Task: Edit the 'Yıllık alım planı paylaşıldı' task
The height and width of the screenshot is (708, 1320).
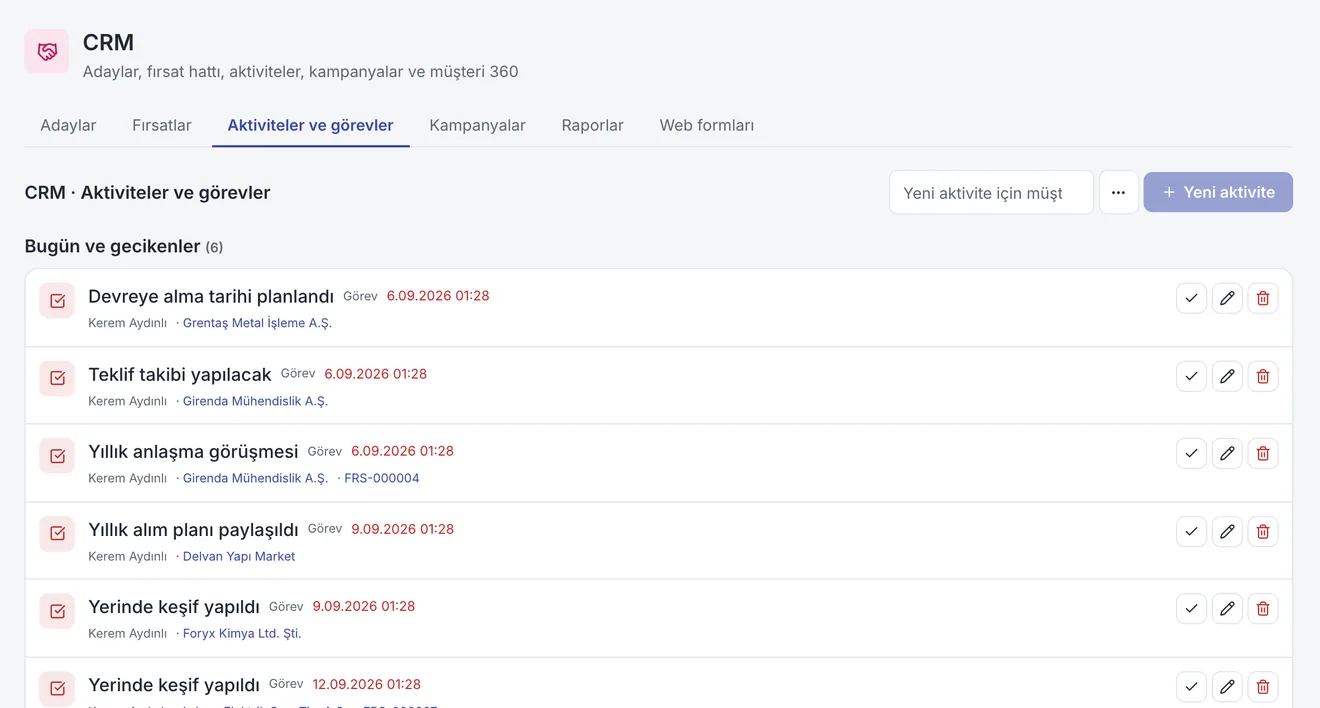Action: [1227, 531]
